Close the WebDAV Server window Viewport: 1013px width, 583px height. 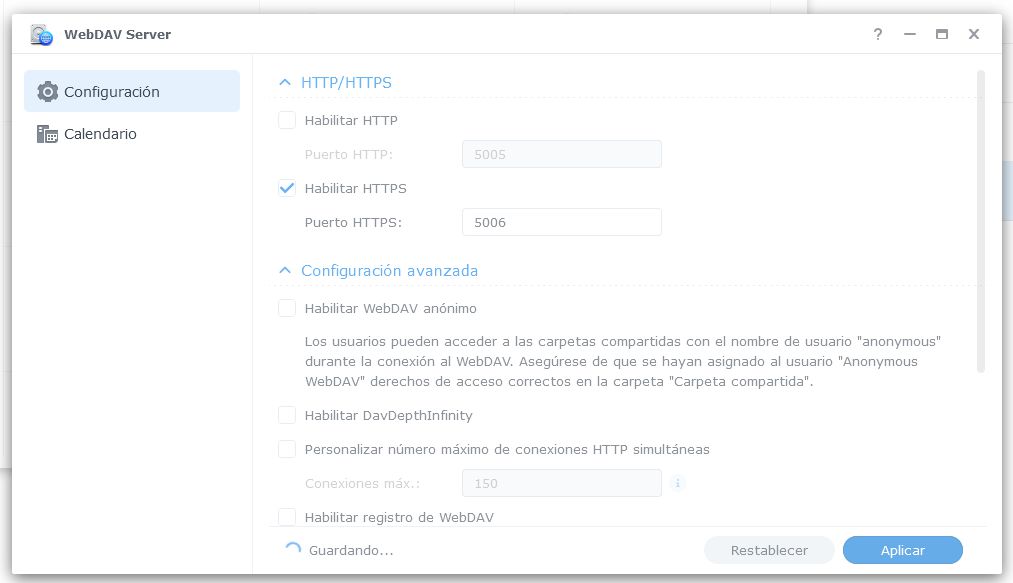point(973,34)
